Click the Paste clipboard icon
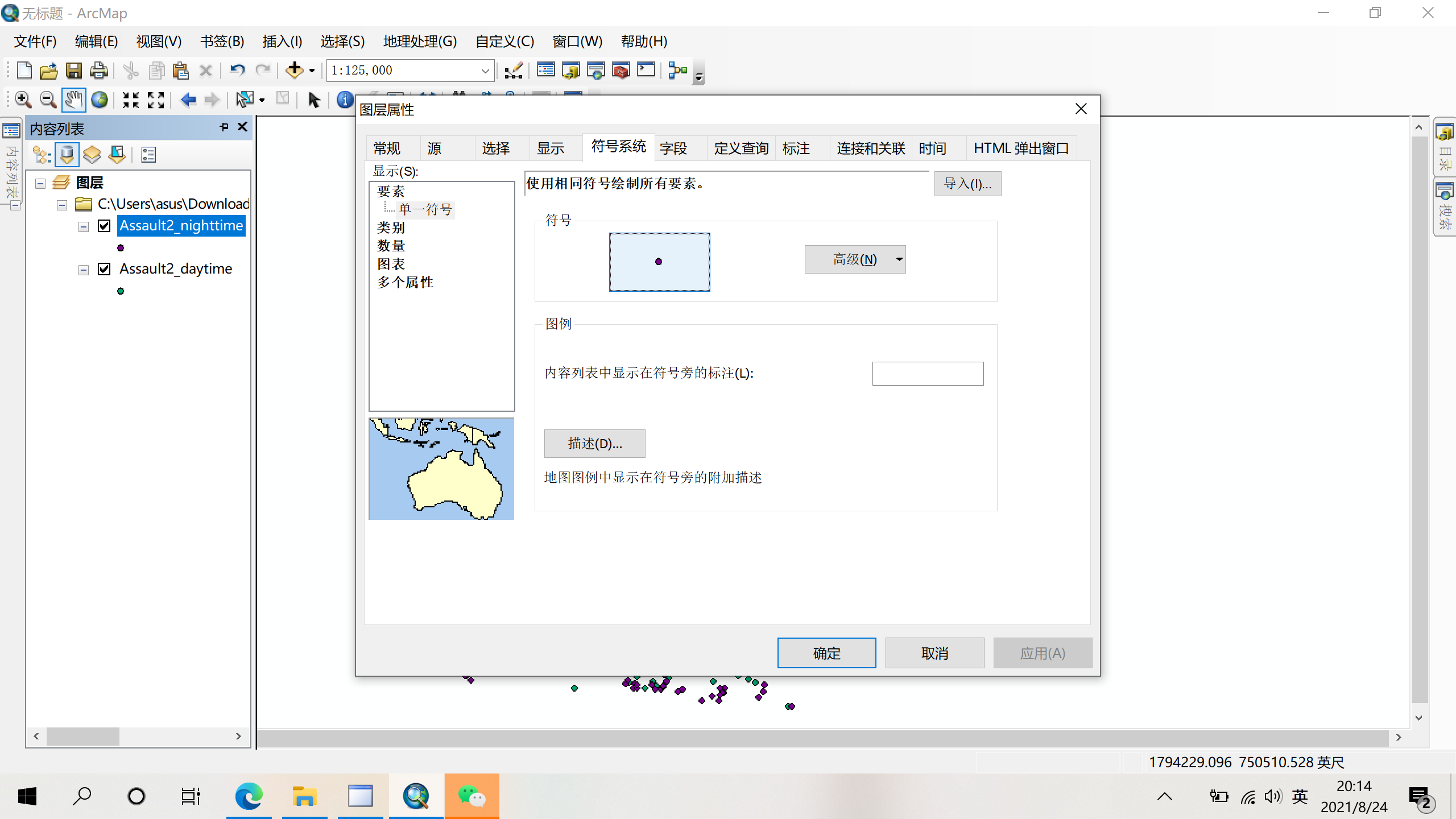This screenshot has height=819, width=1456. 181,71
